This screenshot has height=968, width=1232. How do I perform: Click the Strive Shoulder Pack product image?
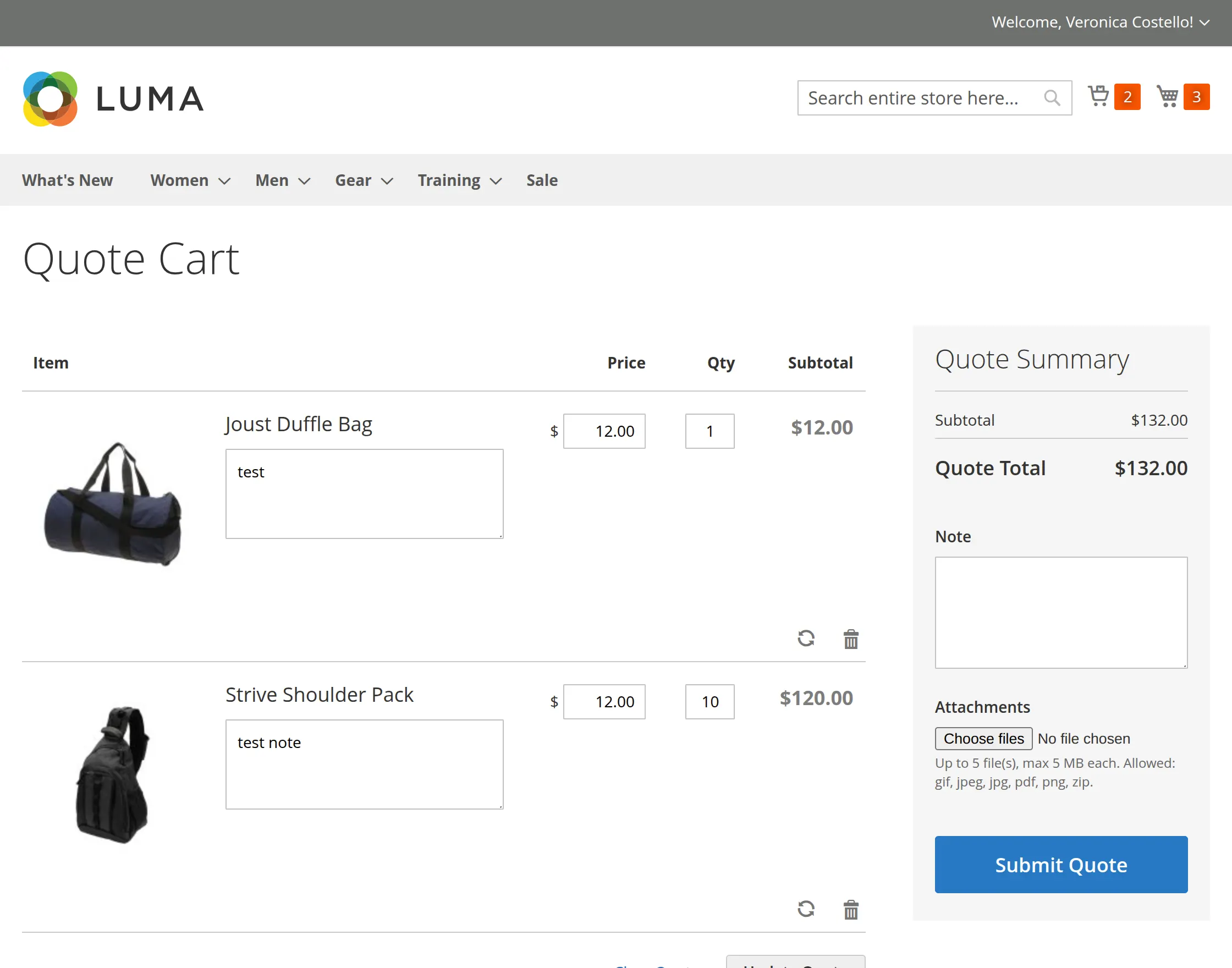113,775
